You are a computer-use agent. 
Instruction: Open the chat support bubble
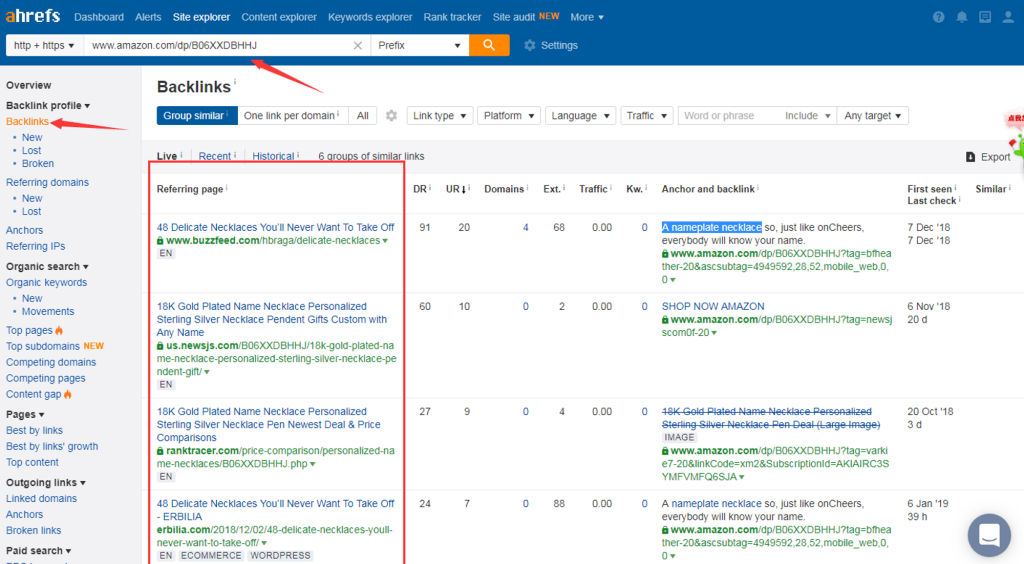coord(989,535)
